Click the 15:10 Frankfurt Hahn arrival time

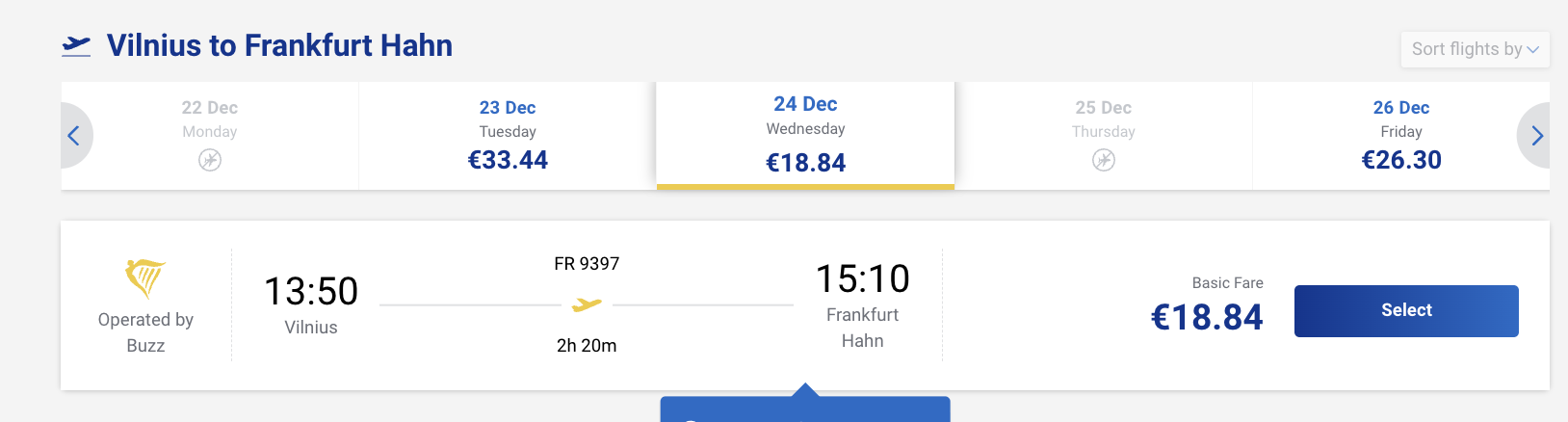click(x=862, y=279)
